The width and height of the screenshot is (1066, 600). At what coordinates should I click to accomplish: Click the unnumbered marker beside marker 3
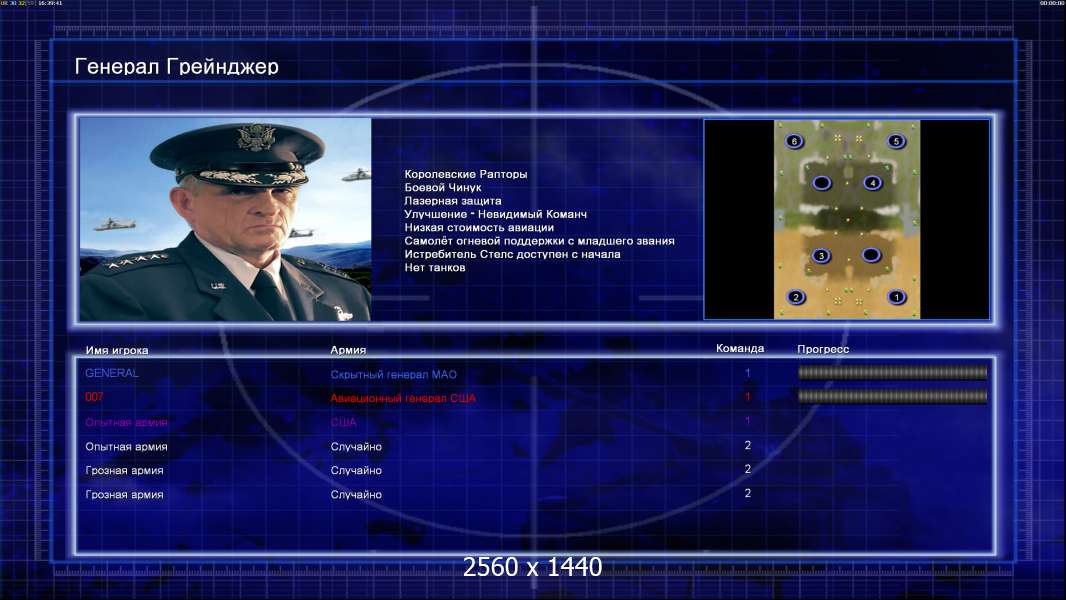coord(871,255)
